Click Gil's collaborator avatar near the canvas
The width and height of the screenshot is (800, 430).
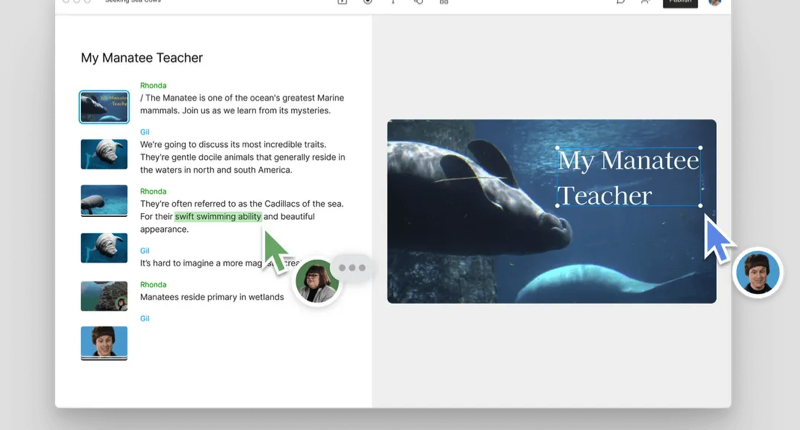(x=758, y=273)
